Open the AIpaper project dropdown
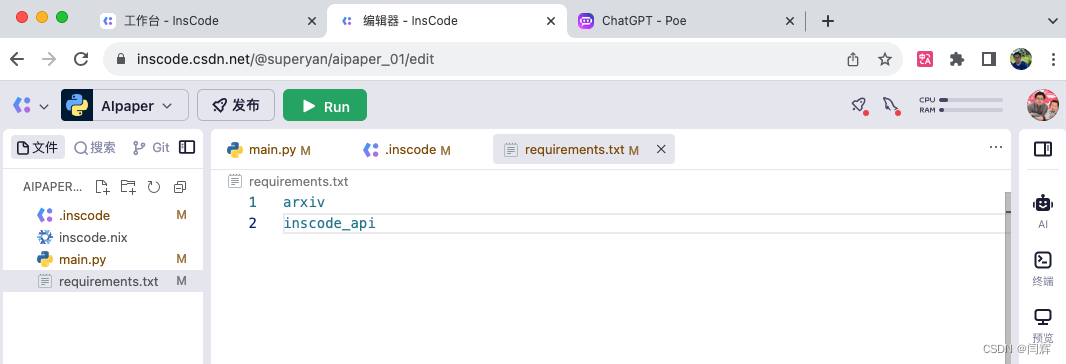Viewport: 1066px width, 364px height. (x=125, y=105)
